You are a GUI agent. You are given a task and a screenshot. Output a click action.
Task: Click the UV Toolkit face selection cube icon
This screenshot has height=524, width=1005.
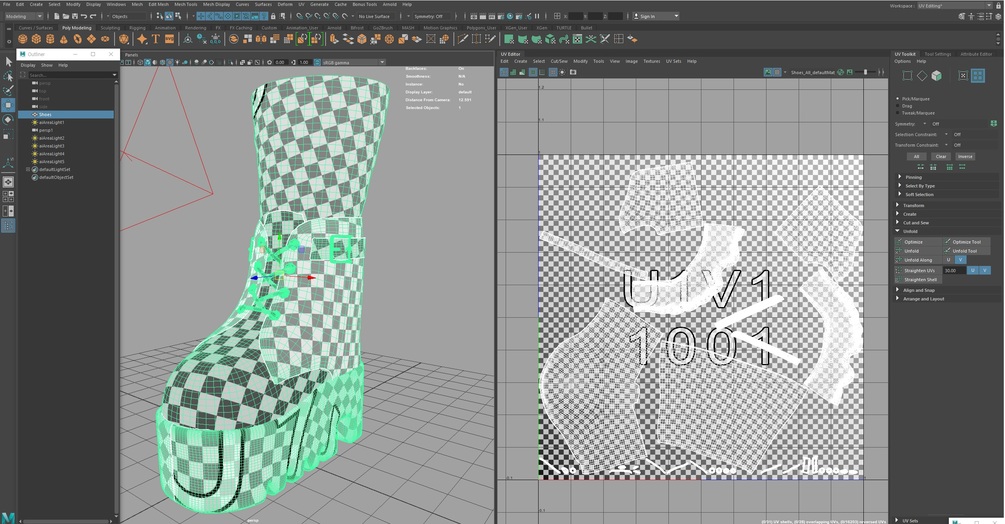pos(936,76)
